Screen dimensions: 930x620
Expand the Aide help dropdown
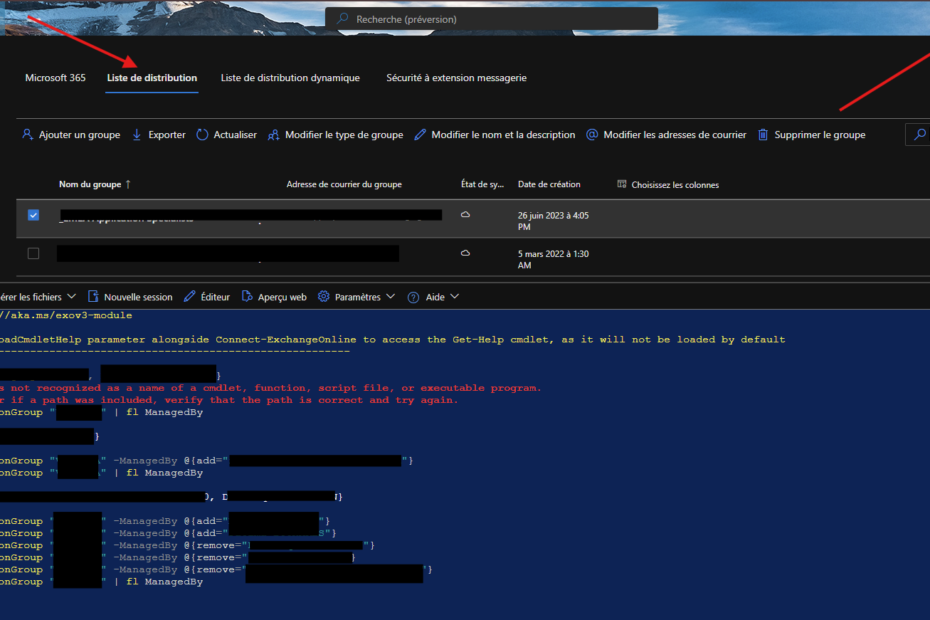coord(433,297)
